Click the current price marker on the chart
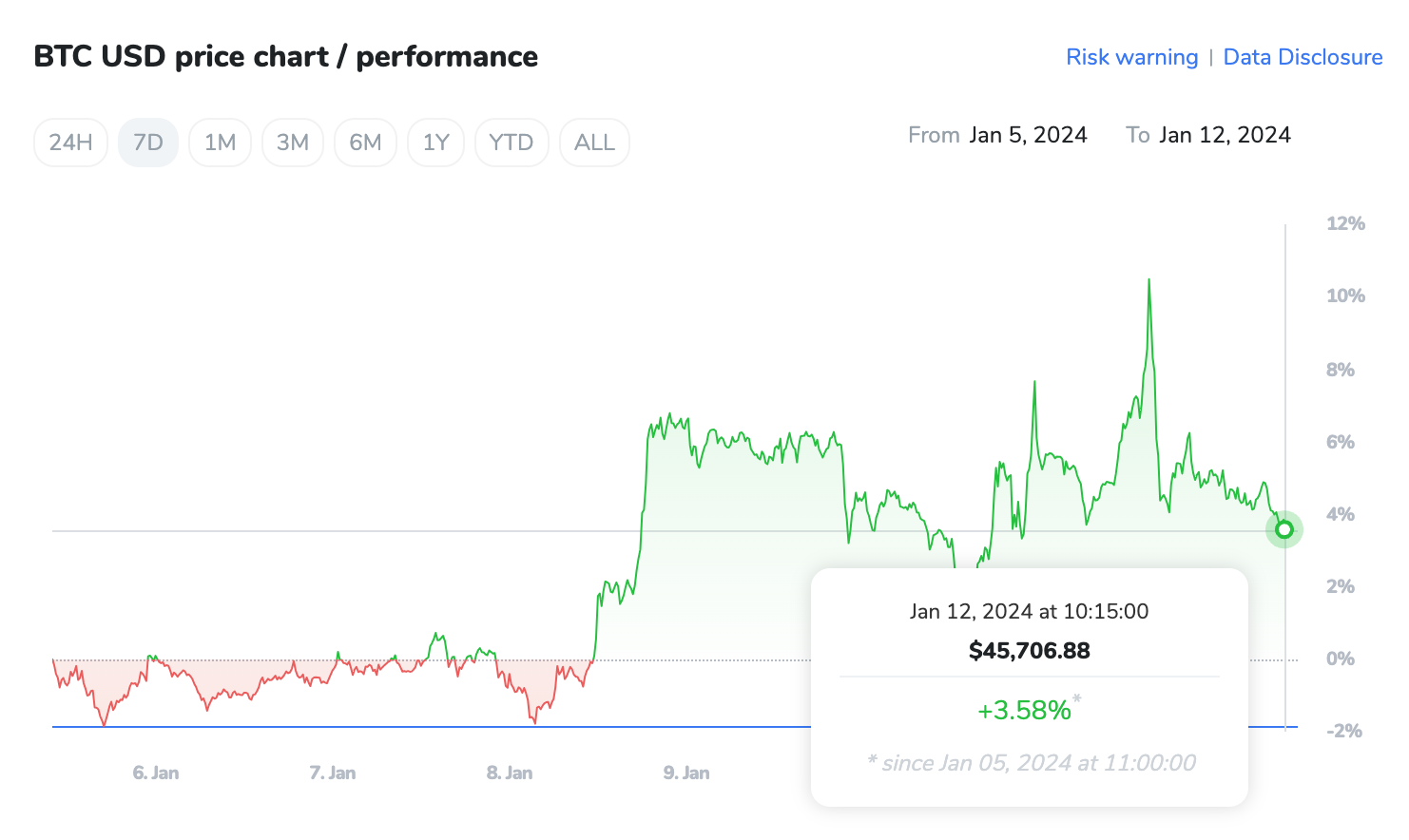This screenshot has width=1409, height=840. coord(1284,529)
